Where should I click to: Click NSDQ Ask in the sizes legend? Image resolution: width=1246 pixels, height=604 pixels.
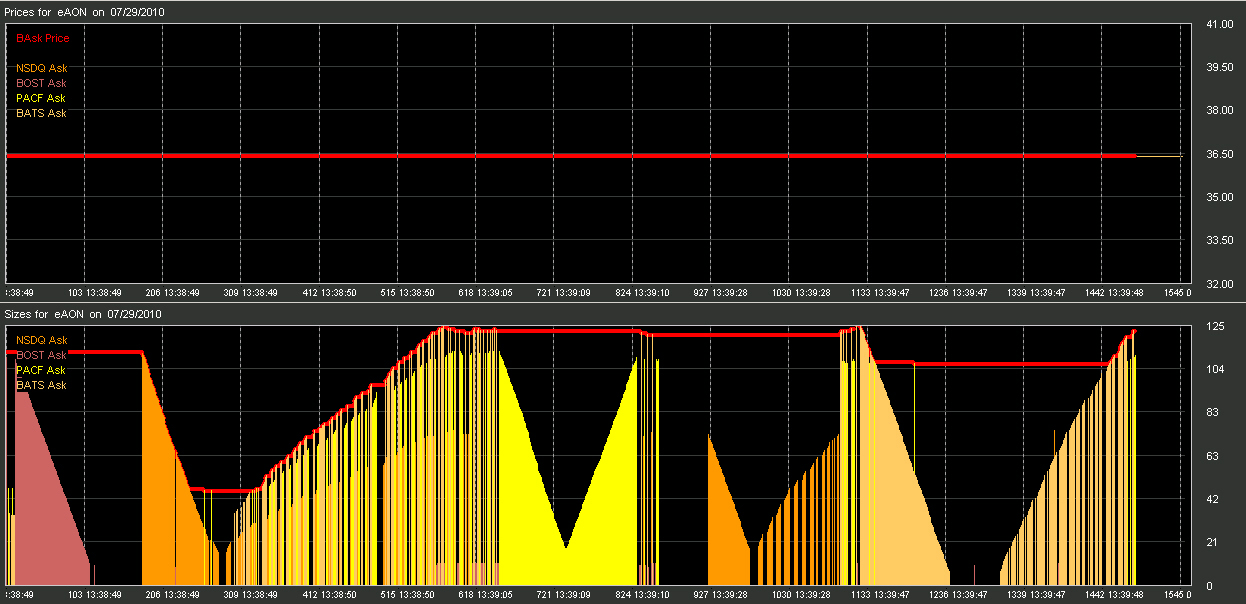coord(41,340)
